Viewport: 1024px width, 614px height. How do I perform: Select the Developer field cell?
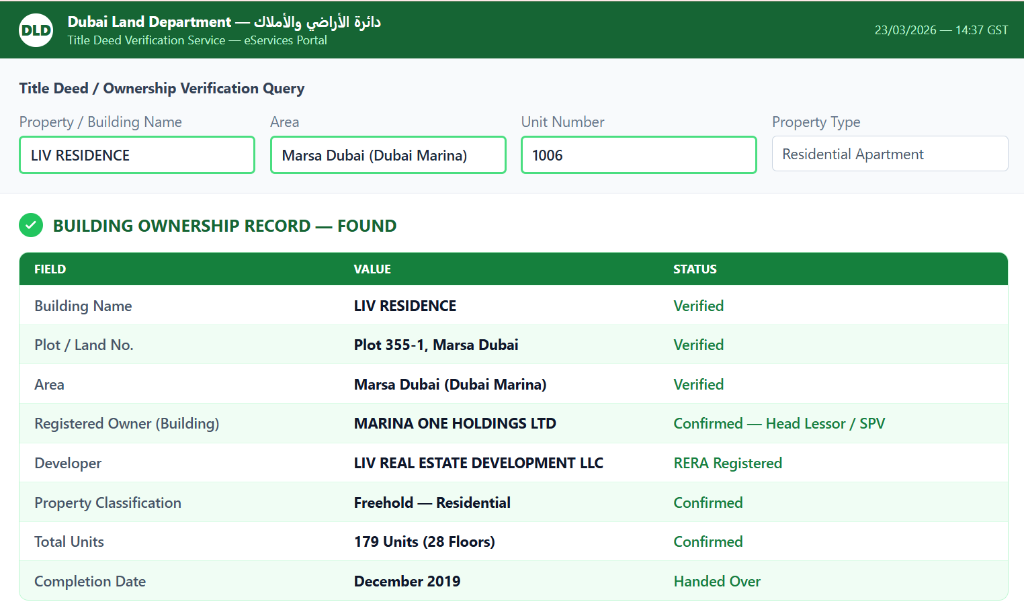click(x=68, y=464)
